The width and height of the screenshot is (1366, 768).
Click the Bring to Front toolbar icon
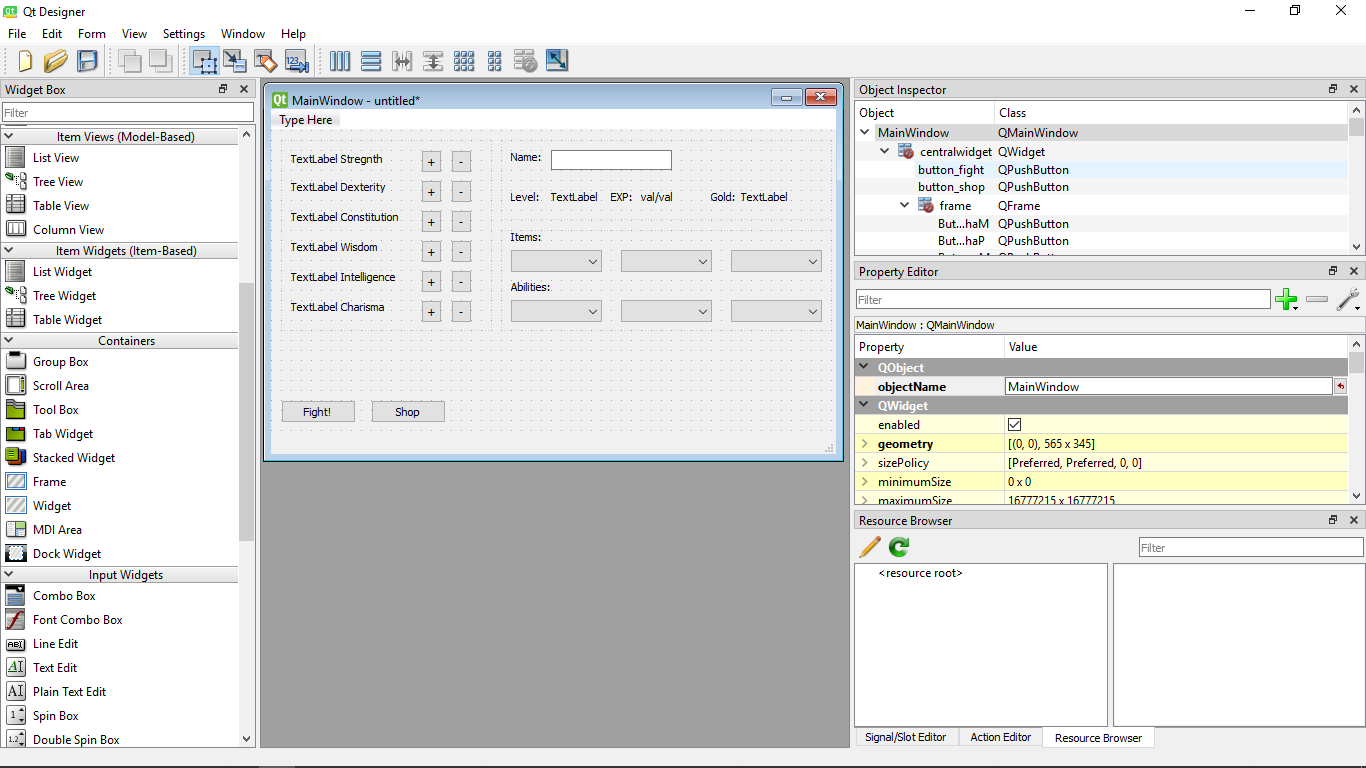click(x=160, y=61)
